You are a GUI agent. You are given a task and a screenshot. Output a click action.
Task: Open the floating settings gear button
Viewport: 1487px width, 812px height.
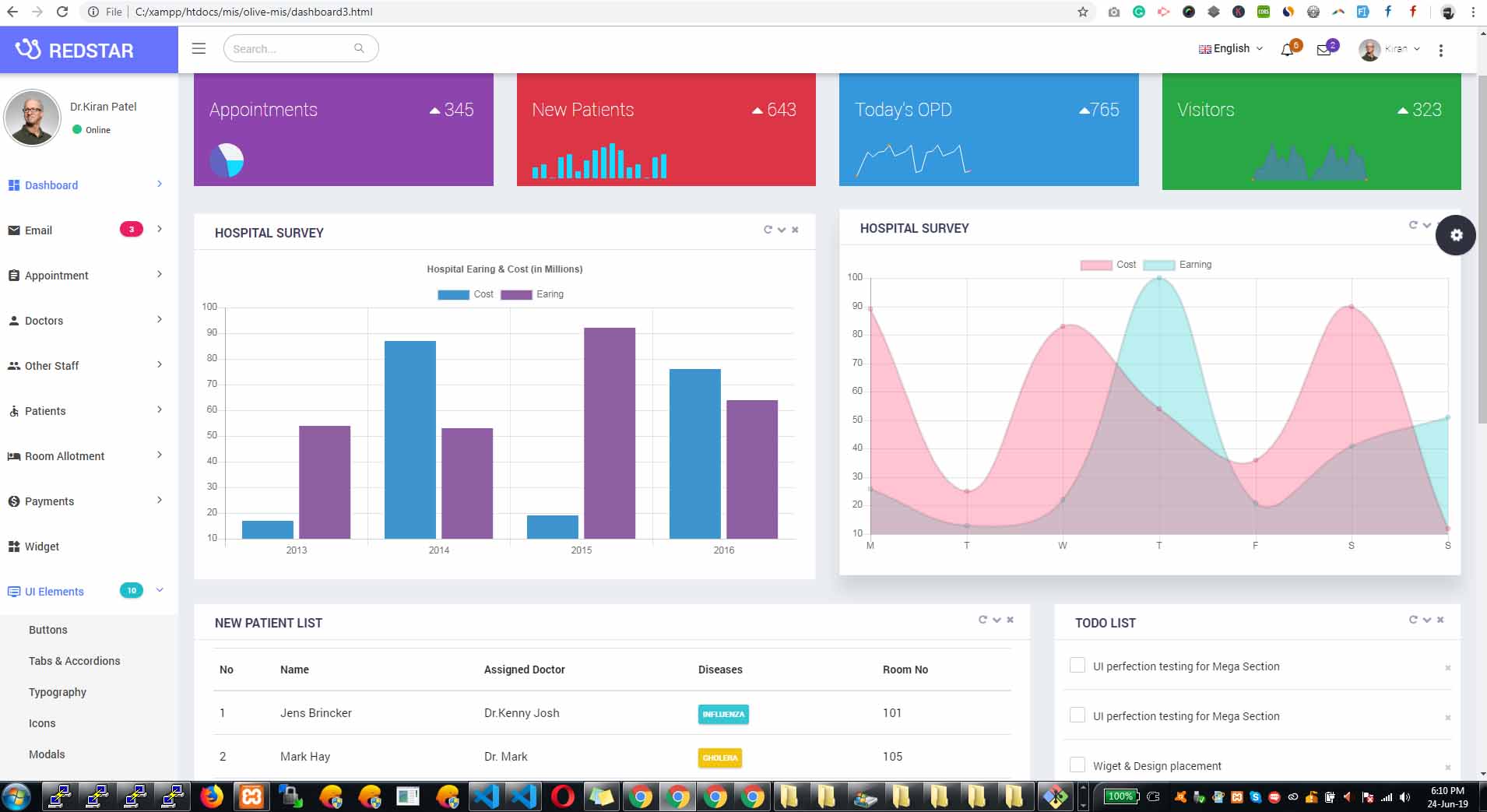(1456, 235)
